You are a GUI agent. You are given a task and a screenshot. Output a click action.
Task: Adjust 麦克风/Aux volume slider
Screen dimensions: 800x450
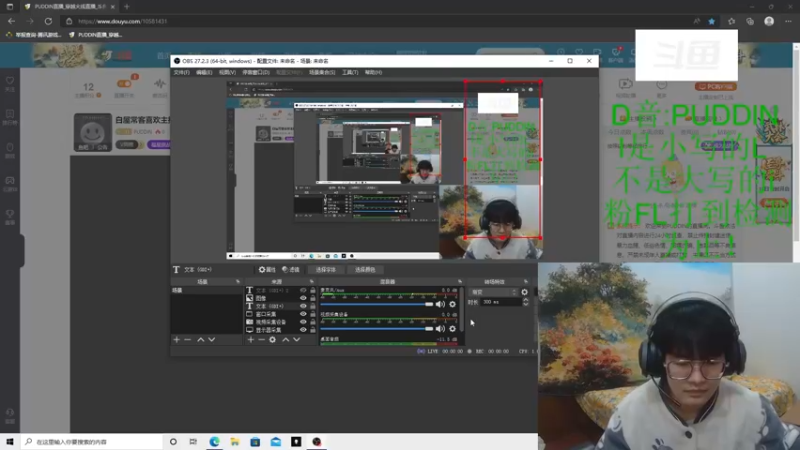[377, 304]
